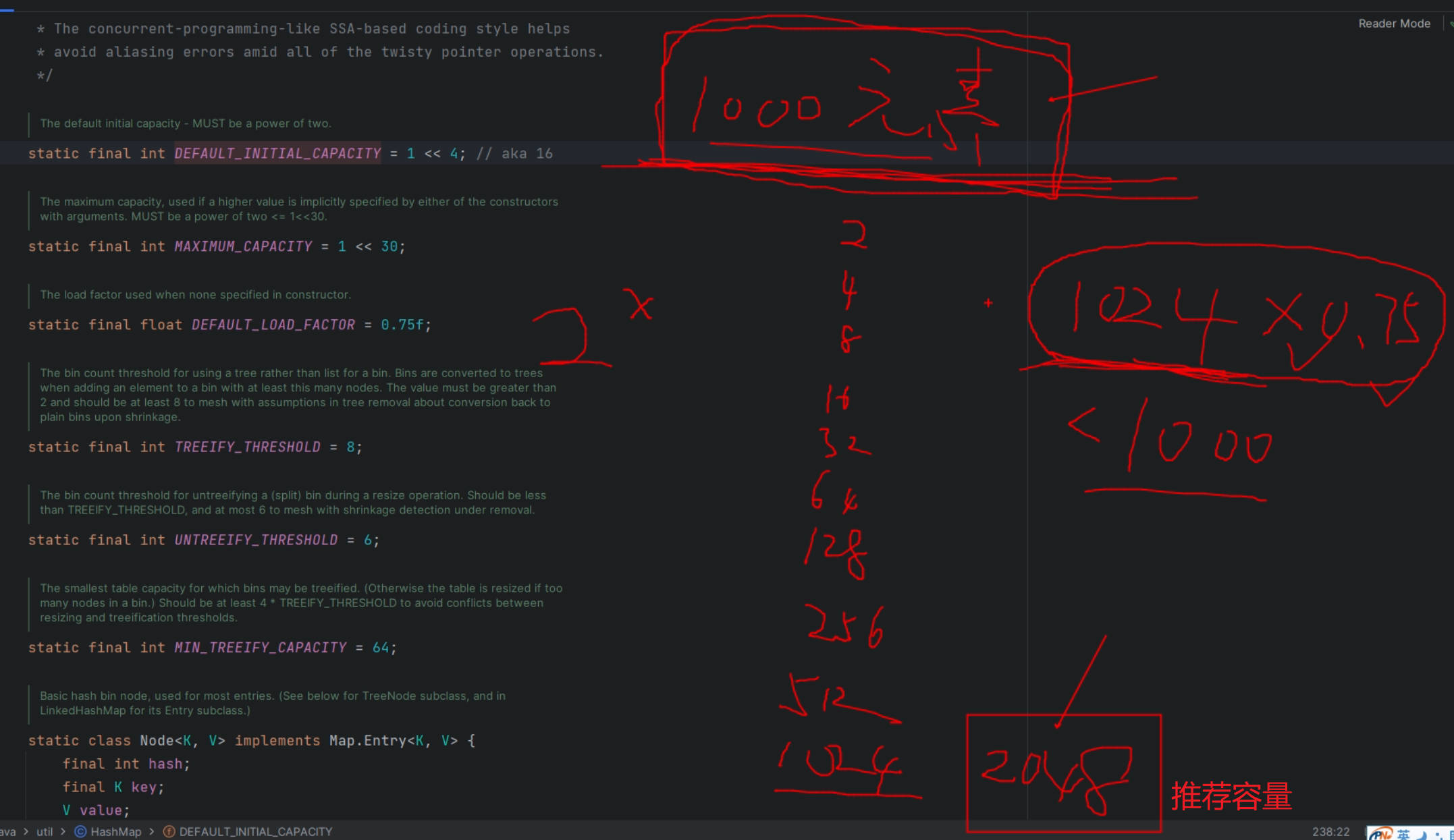Screen dimensions: 1454x840
Task: Toggle Reader Mode in the editor
Action: 1394,24
